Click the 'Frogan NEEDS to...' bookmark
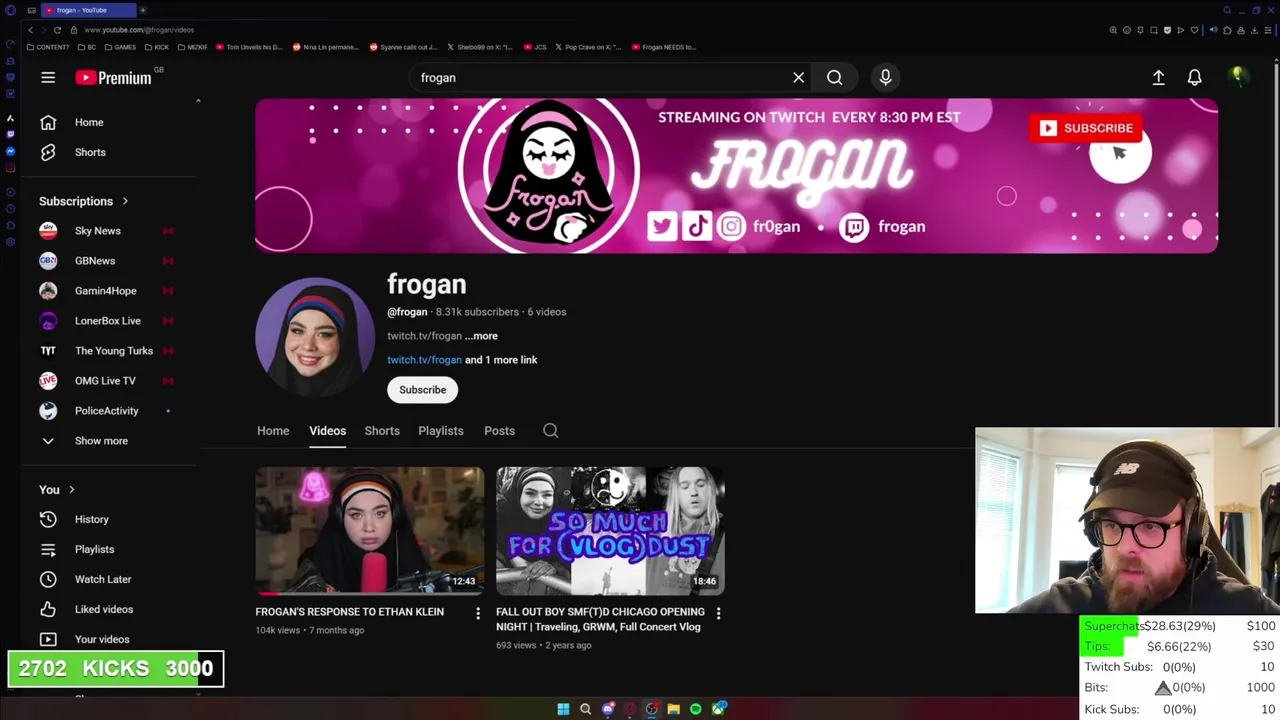Screen dimensions: 1280x720 (x=664, y=47)
